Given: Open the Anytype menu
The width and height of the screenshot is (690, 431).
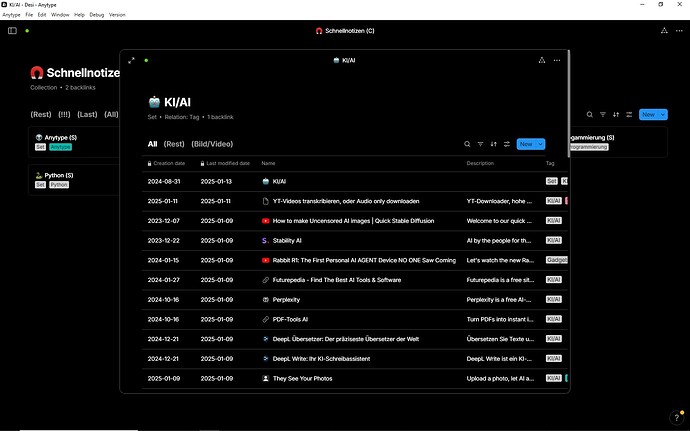Looking at the screenshot, I should point(11,15).
